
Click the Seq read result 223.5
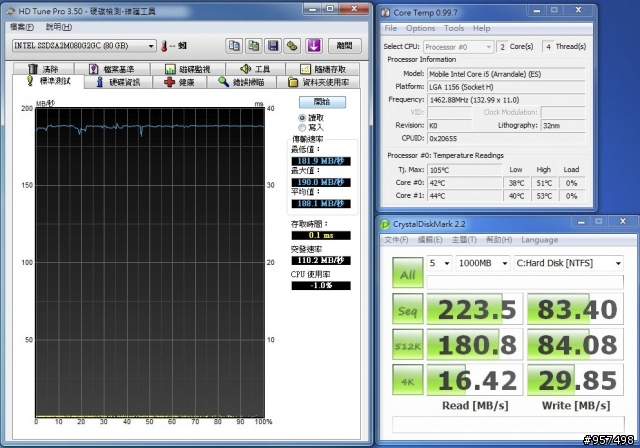(475, 309)
